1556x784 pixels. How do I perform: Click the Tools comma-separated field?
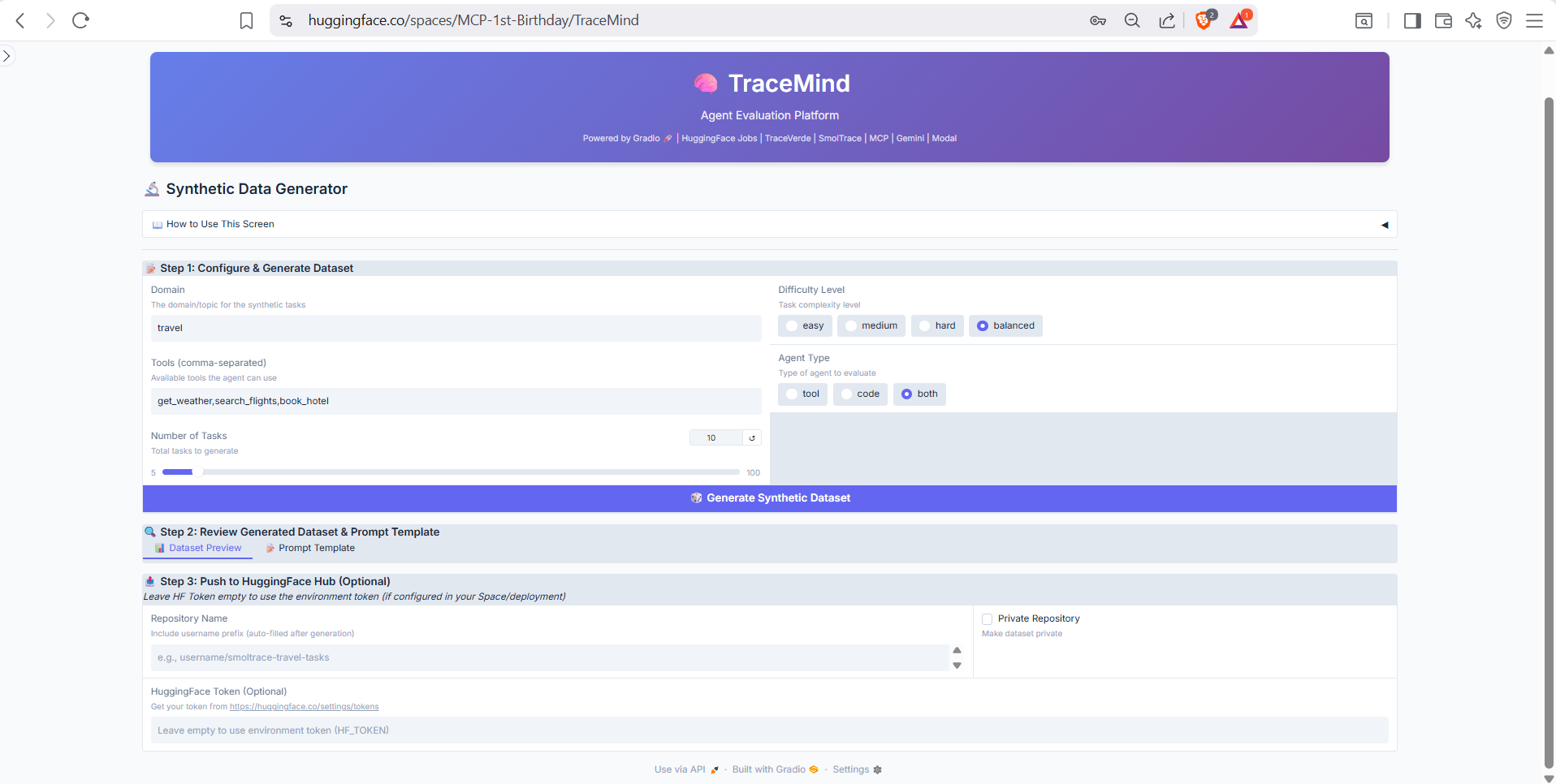coord(456,401)
